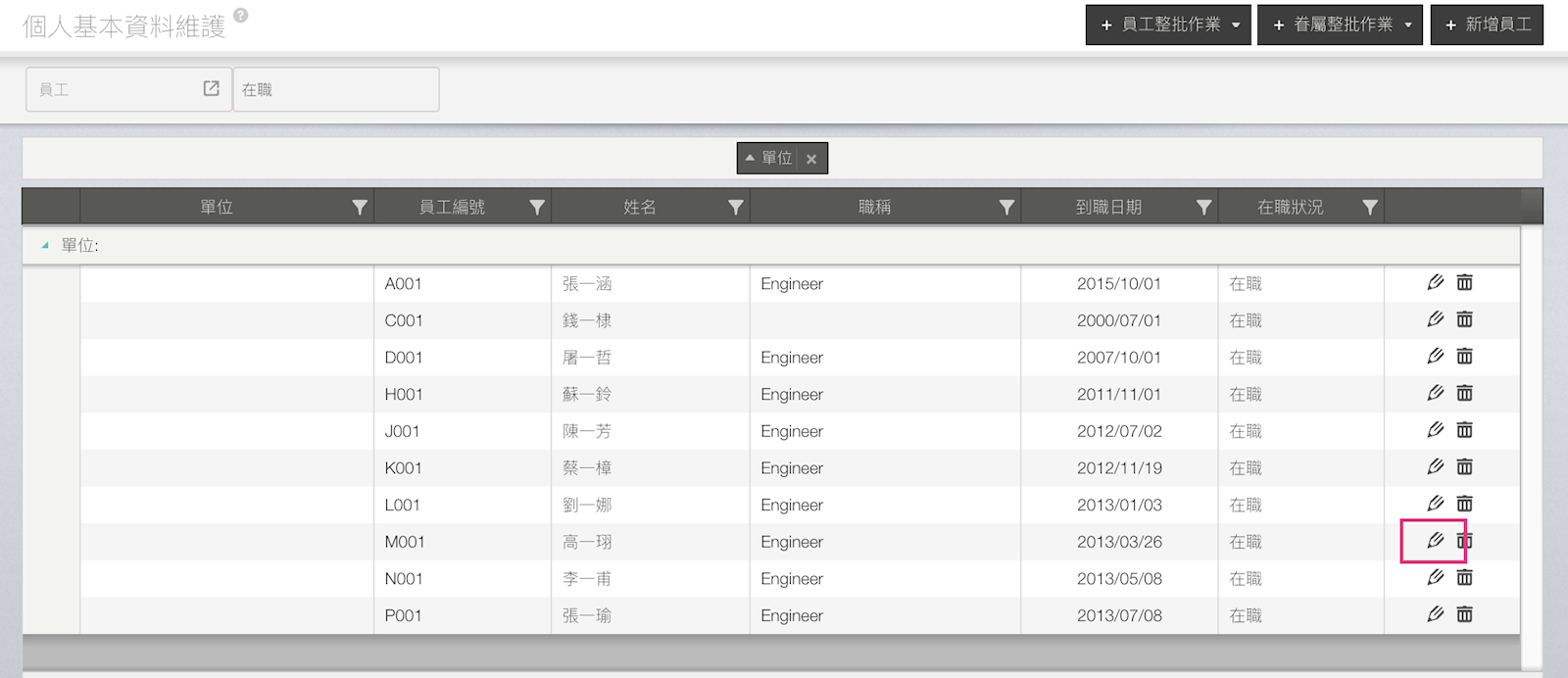Image resolution: width=1568 pixels, height=678 pixels.
Task: Open filter for 到職日期 column
Action: click(1204, 207)
